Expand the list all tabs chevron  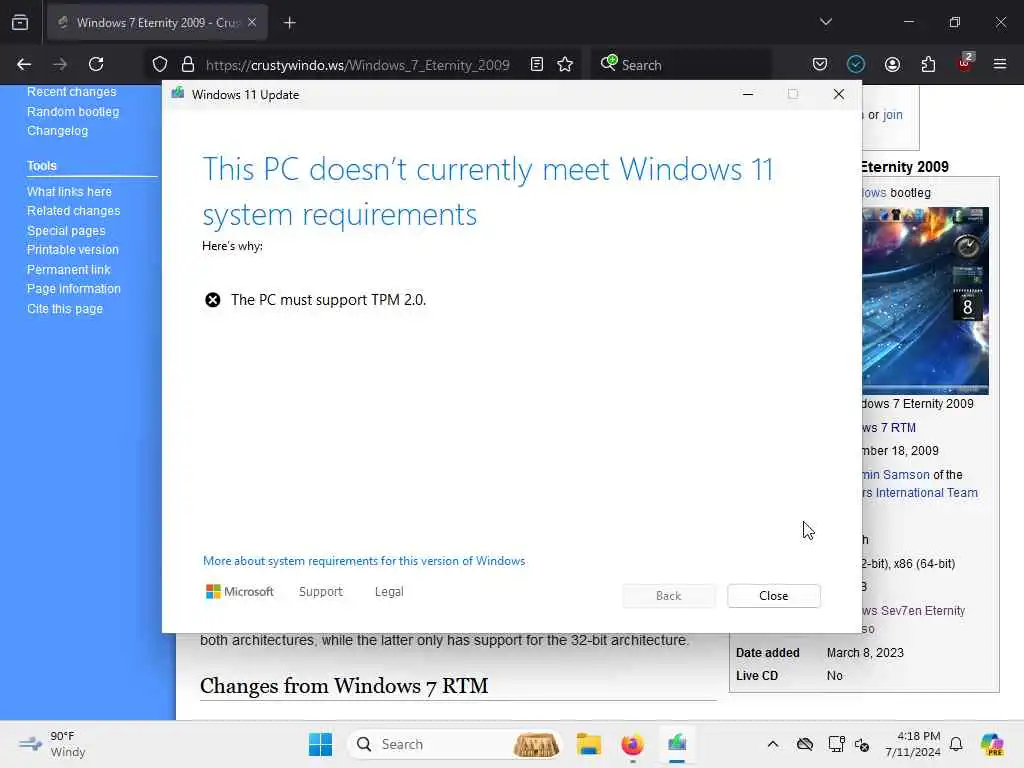coord(825,22)
